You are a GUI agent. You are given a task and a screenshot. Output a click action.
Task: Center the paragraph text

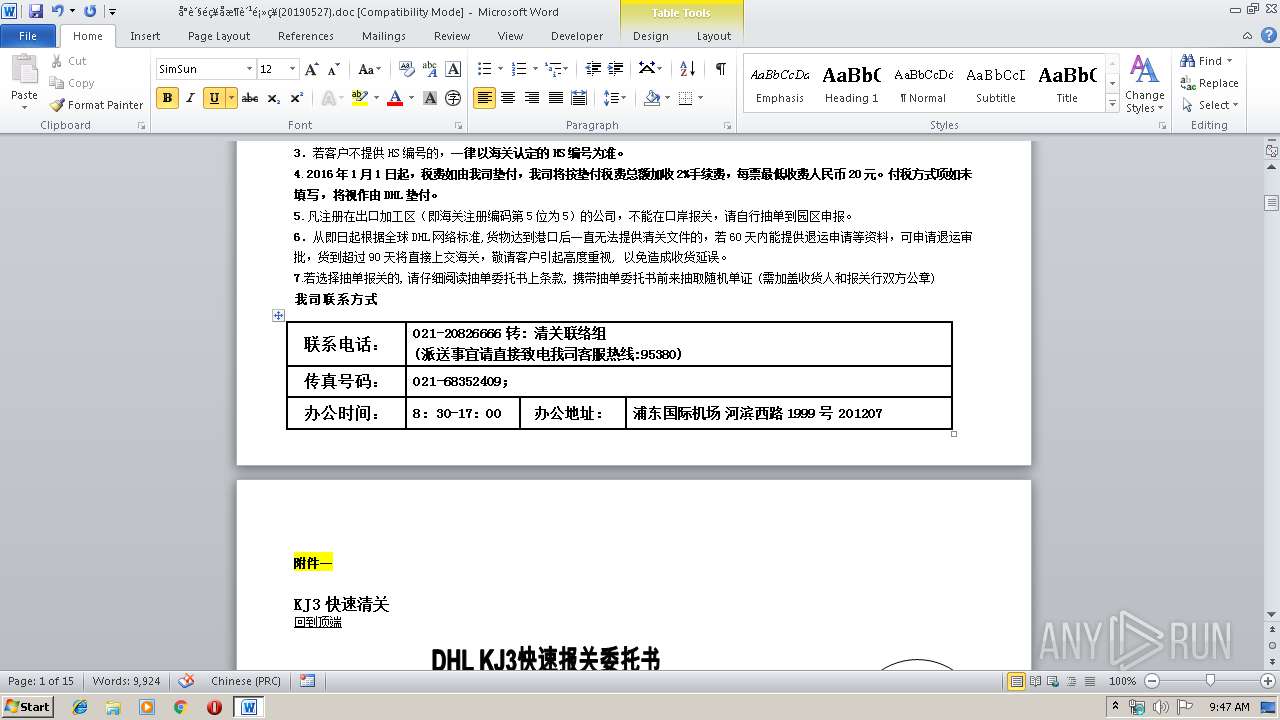[508, 98]
